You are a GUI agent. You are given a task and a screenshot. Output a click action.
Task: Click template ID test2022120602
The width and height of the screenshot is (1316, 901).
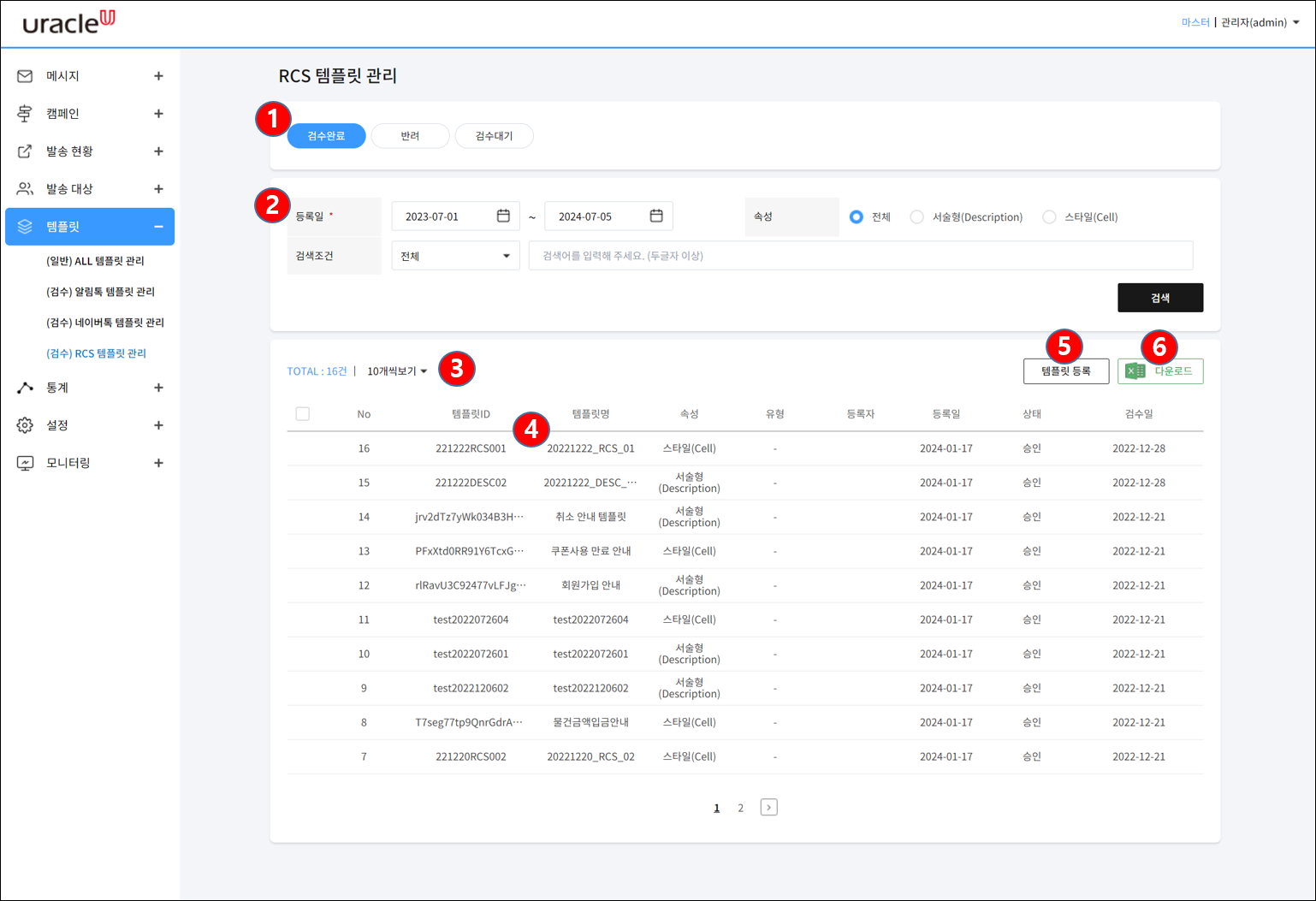(x=471, y=688)
